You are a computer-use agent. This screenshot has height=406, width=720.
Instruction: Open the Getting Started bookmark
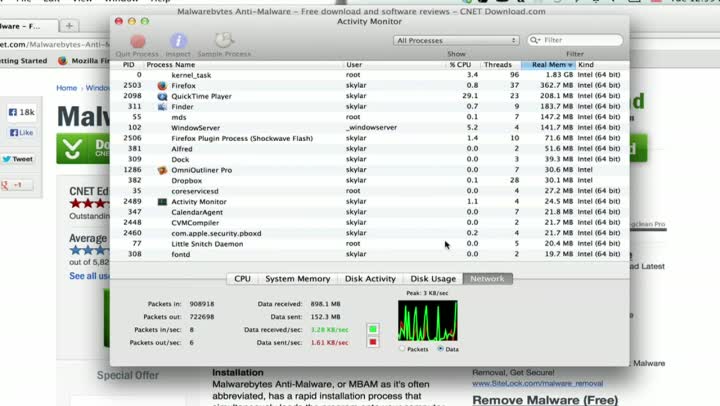pyautogui.click(x=23, y=61)
